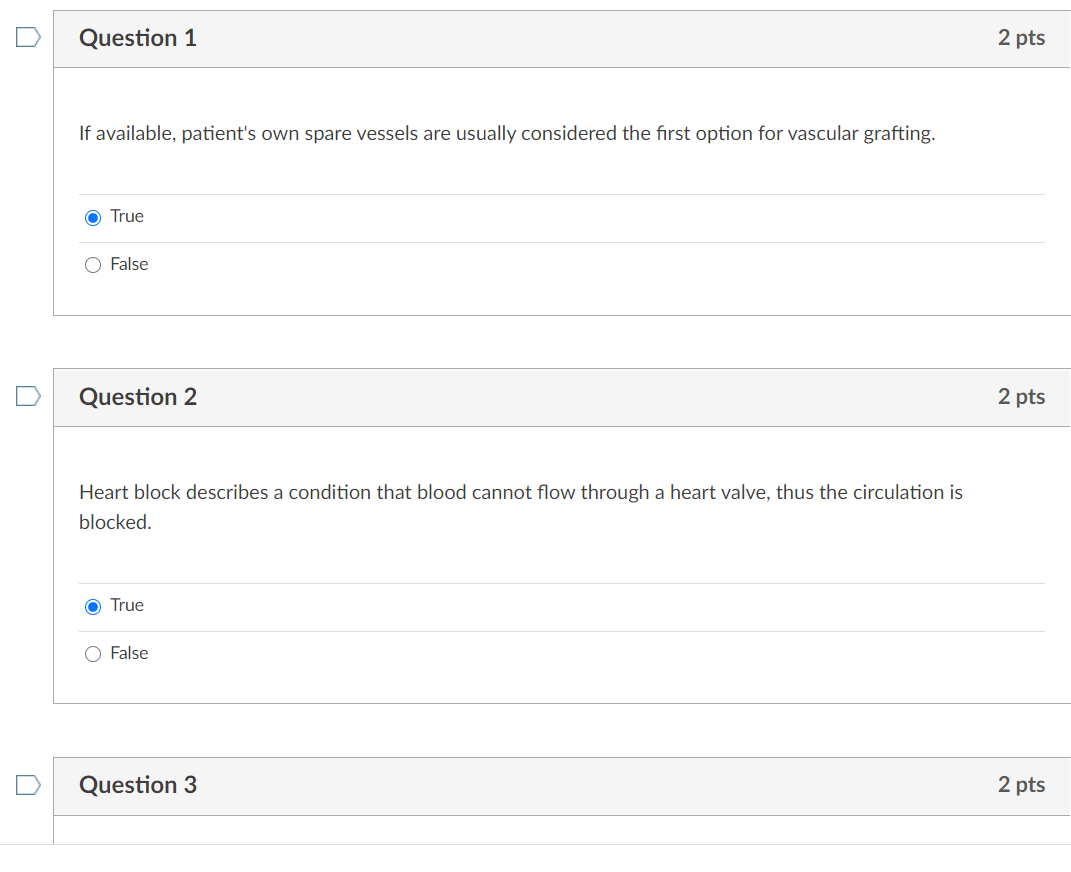The width and height of the screenshot is (1071, 872).
Task: Click 2 pts label of Question 1
Action: point(1021,38)
